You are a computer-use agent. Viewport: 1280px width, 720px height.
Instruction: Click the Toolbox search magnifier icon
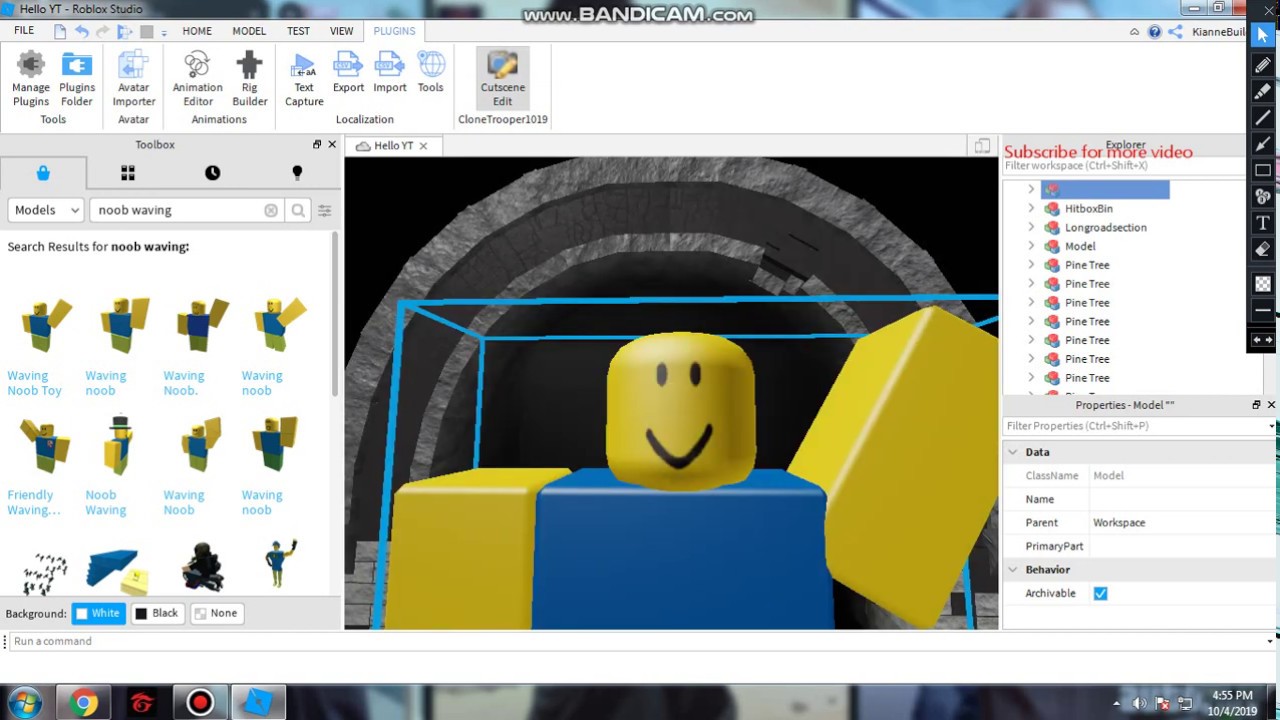(298, 210)
